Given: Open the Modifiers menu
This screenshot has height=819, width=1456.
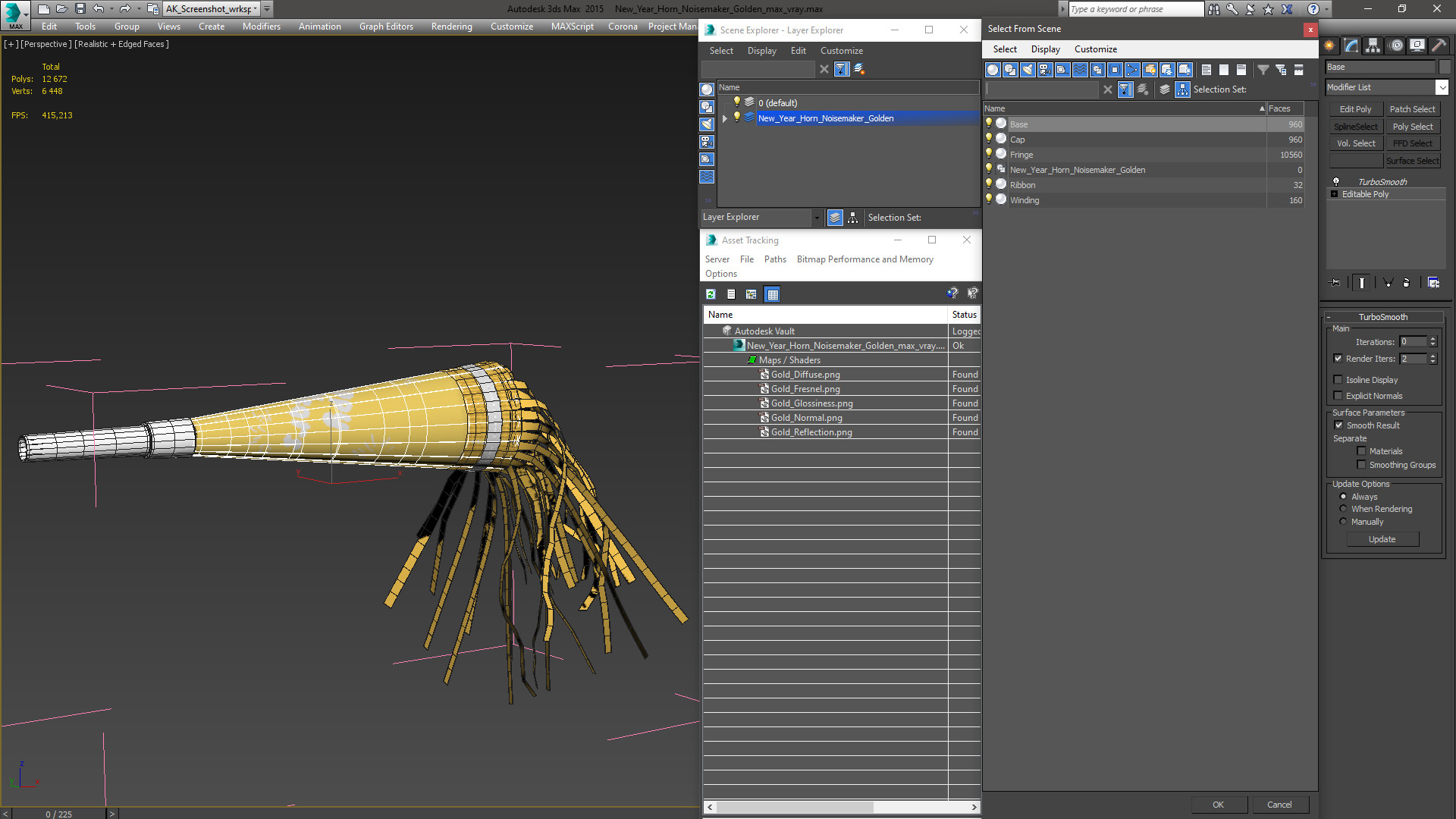Looking at the screenshot, I should (x=261, y=27).
